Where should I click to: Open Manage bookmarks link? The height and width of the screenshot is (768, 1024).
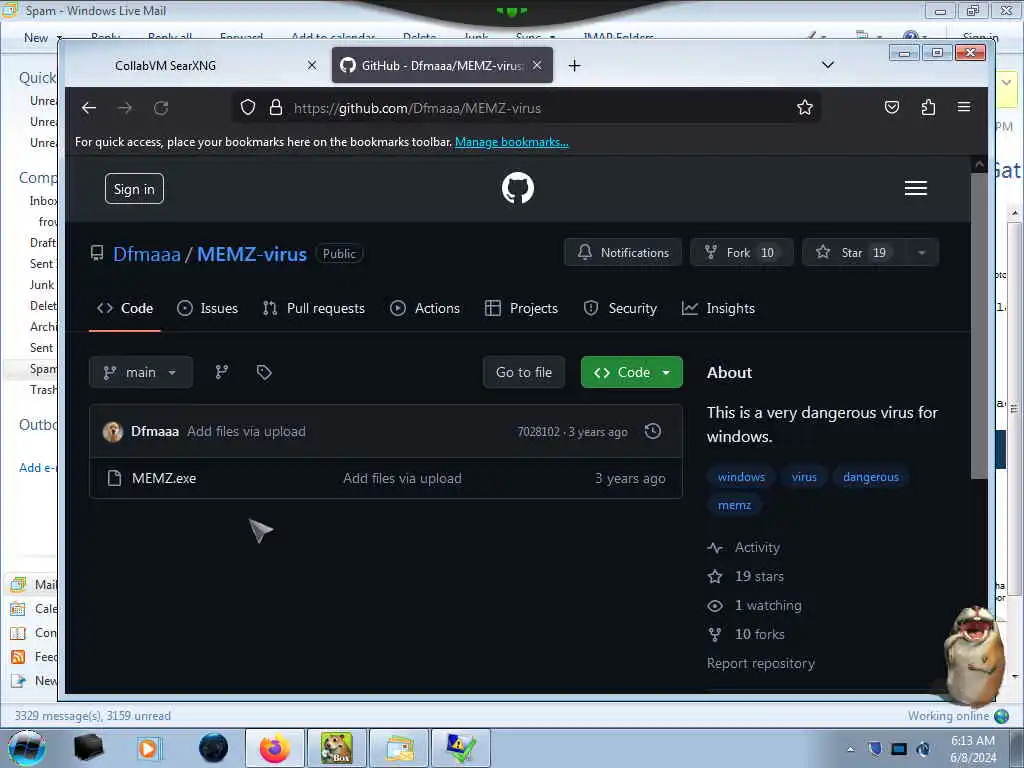511,142
